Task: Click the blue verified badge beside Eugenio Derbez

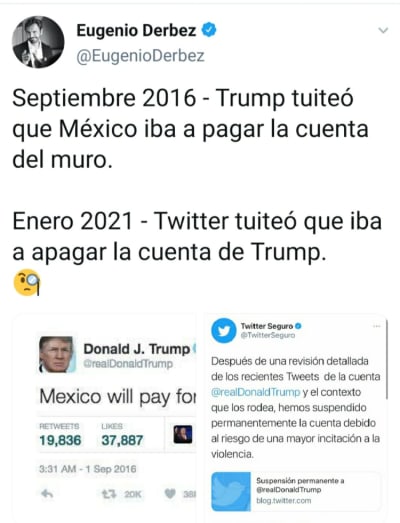Action: tap(209, 30)
